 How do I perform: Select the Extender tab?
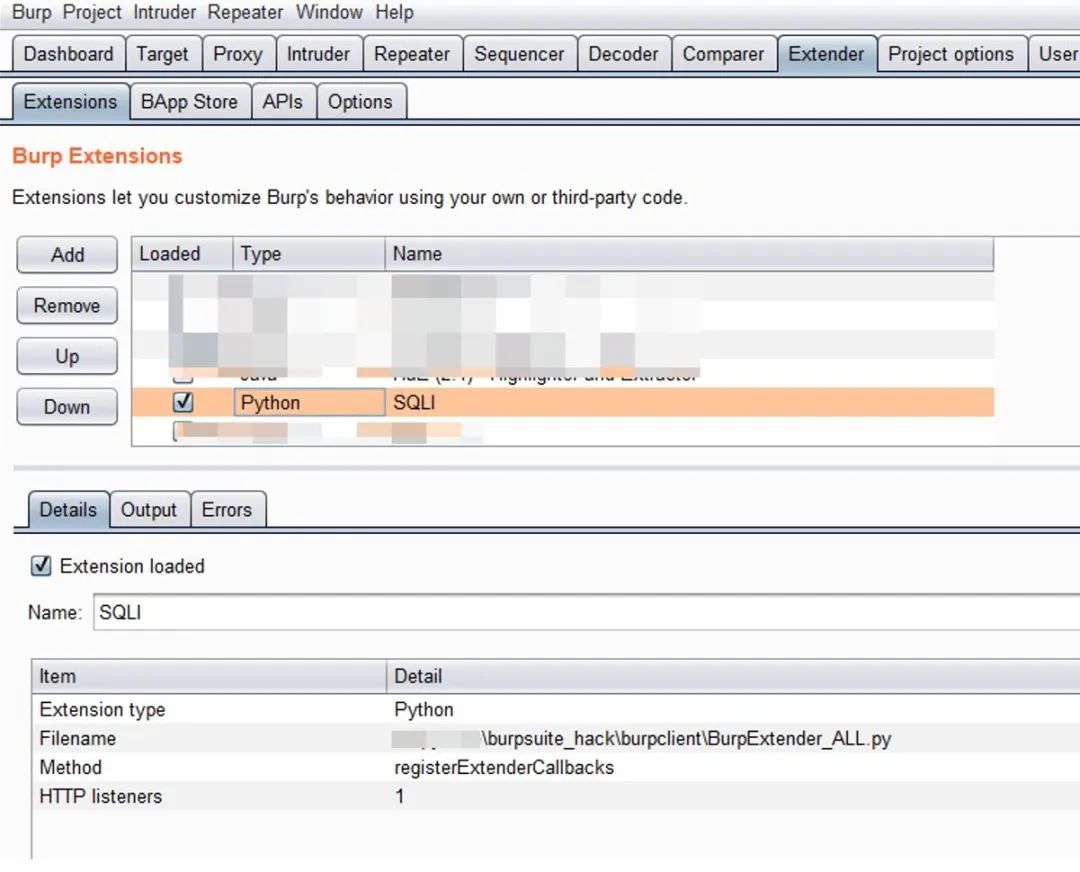(827, 54)
